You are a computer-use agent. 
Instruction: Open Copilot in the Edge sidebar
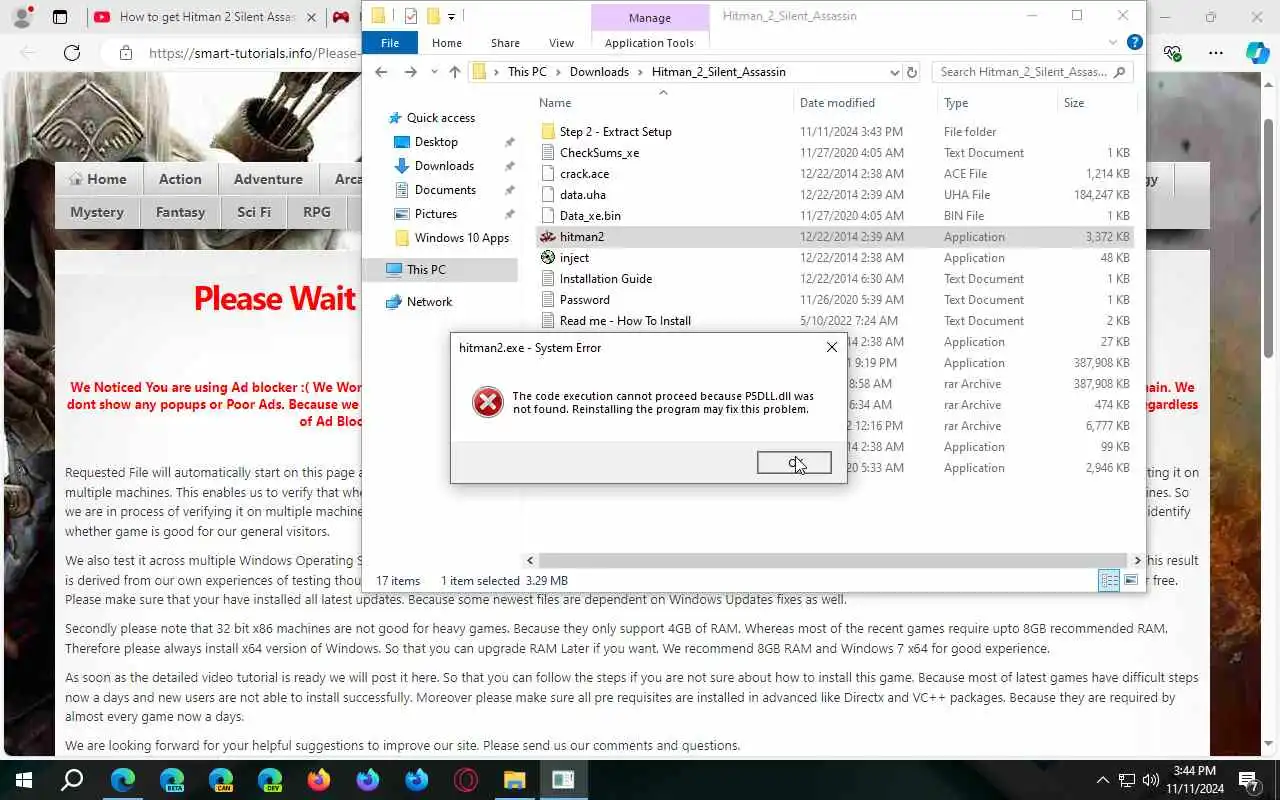click(x=1258, y=53)
